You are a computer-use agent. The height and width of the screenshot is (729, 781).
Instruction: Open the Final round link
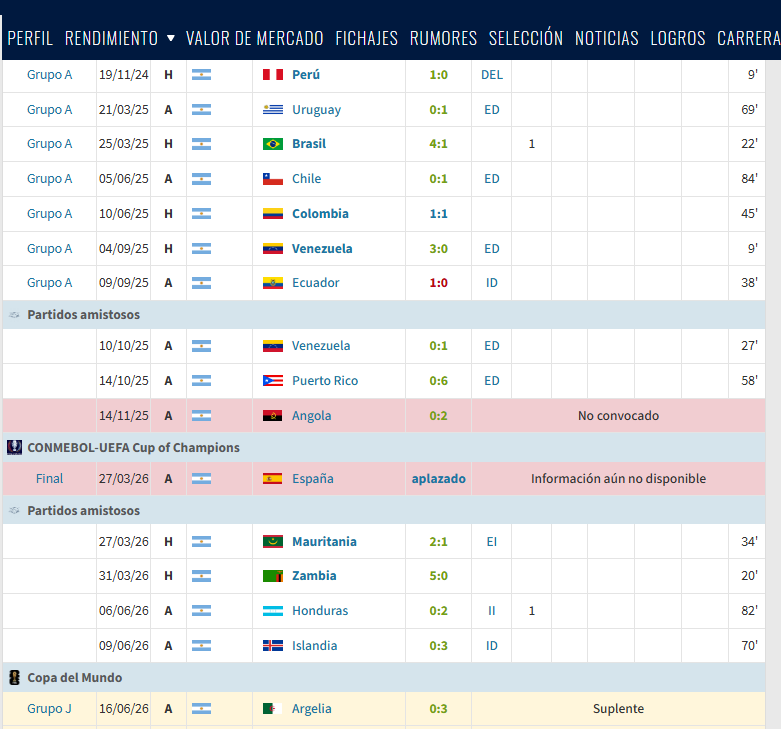point(49,479)
